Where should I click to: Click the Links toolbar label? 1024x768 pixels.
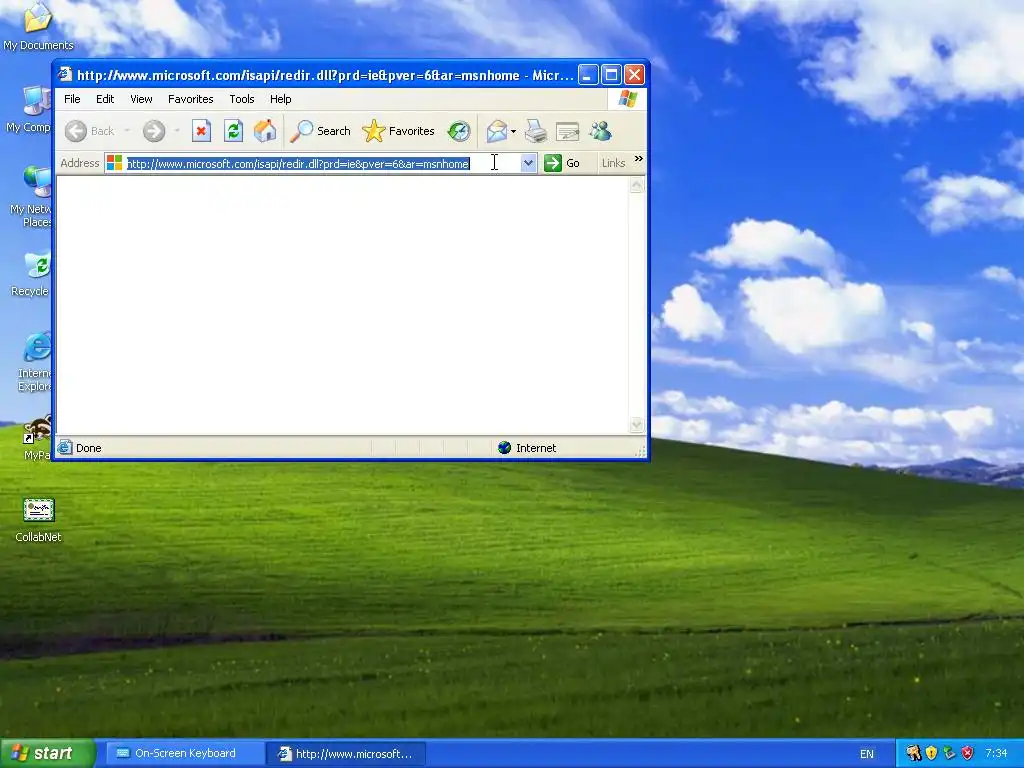pos(613,163)
